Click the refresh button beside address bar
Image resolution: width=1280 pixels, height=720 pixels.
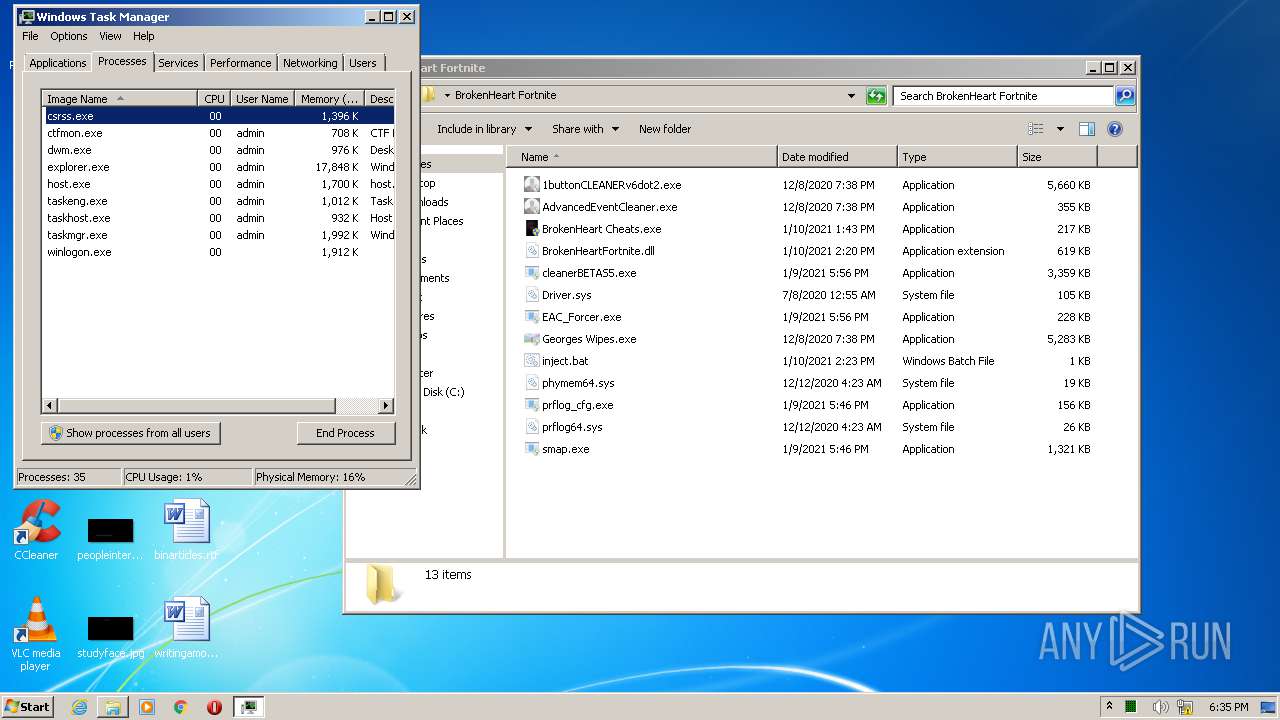point(876,96)
